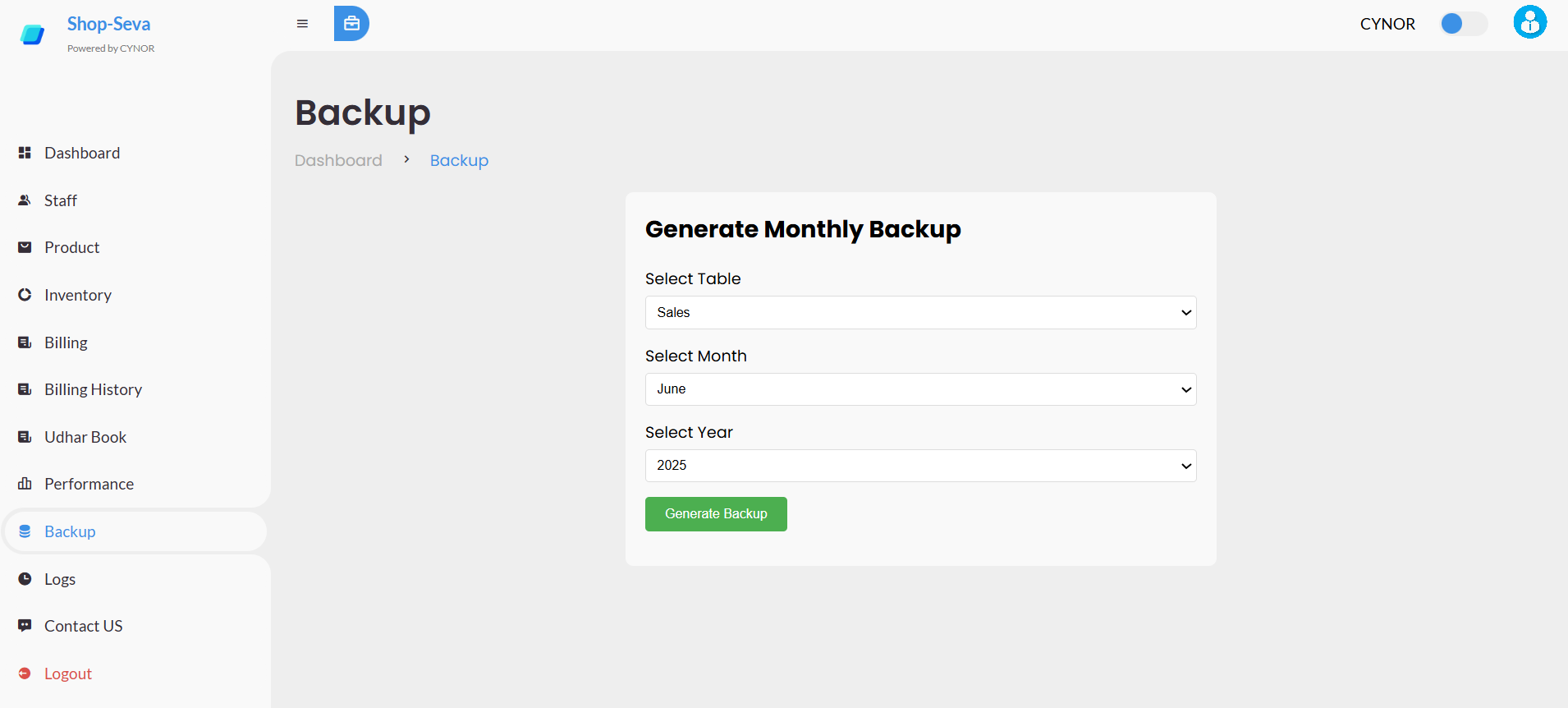The image size is (1568, 708).
Task: Click the Backup breadcrumb link
Action: click(x=459, y=160)
